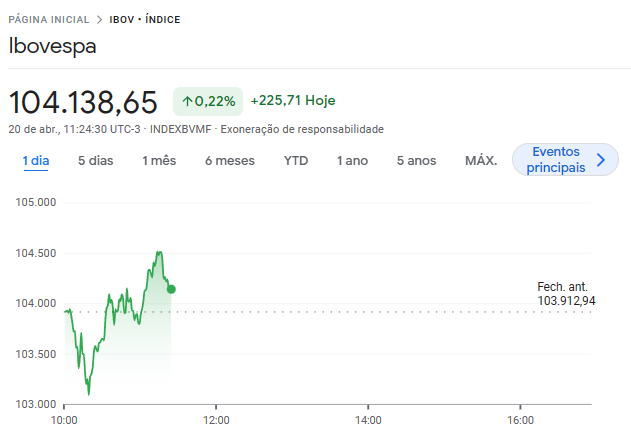Image resolution: width=631 pixels, height=440 pixels.
Task: Toggle the Eventos principais button
Action: [556, 160]
